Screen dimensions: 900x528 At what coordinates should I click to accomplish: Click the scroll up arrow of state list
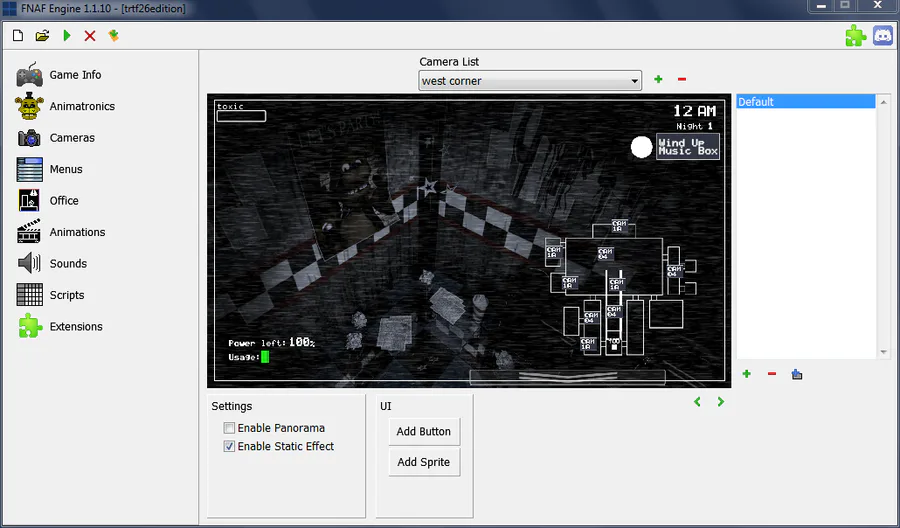[x=883, y=102]
